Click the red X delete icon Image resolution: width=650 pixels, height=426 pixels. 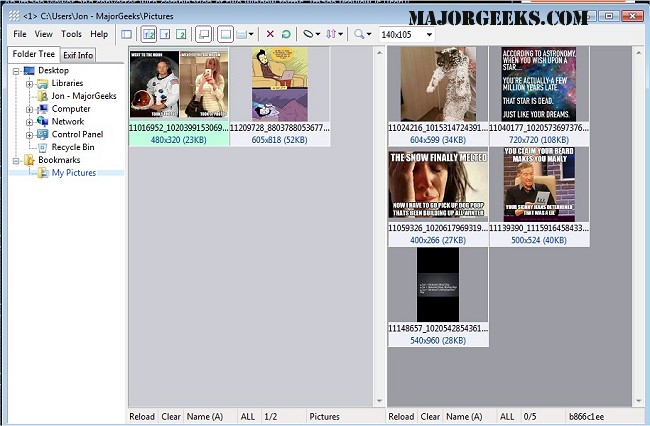[270, 34]
